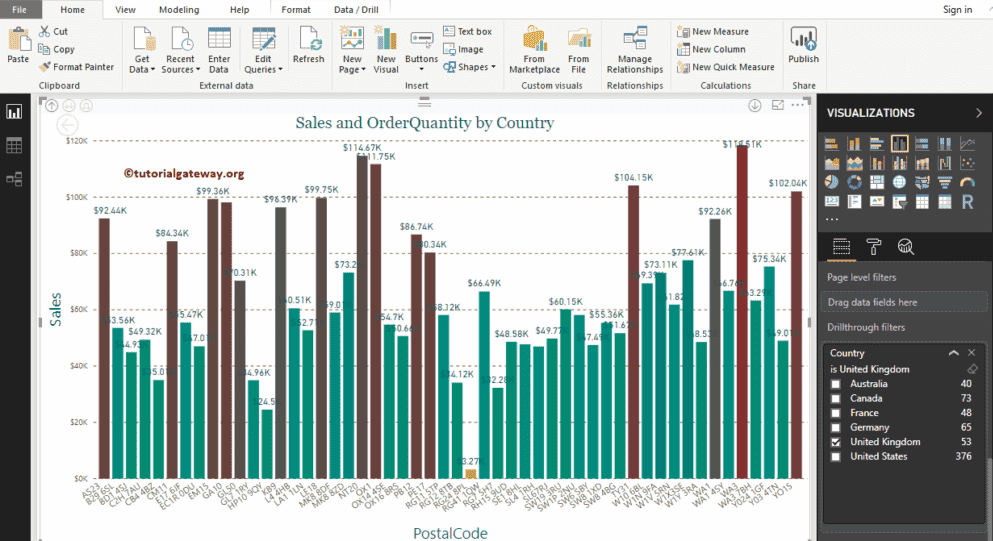Open the Data view in left sidebar
This screenshot has width=993, height=541.
click(14, 146)
